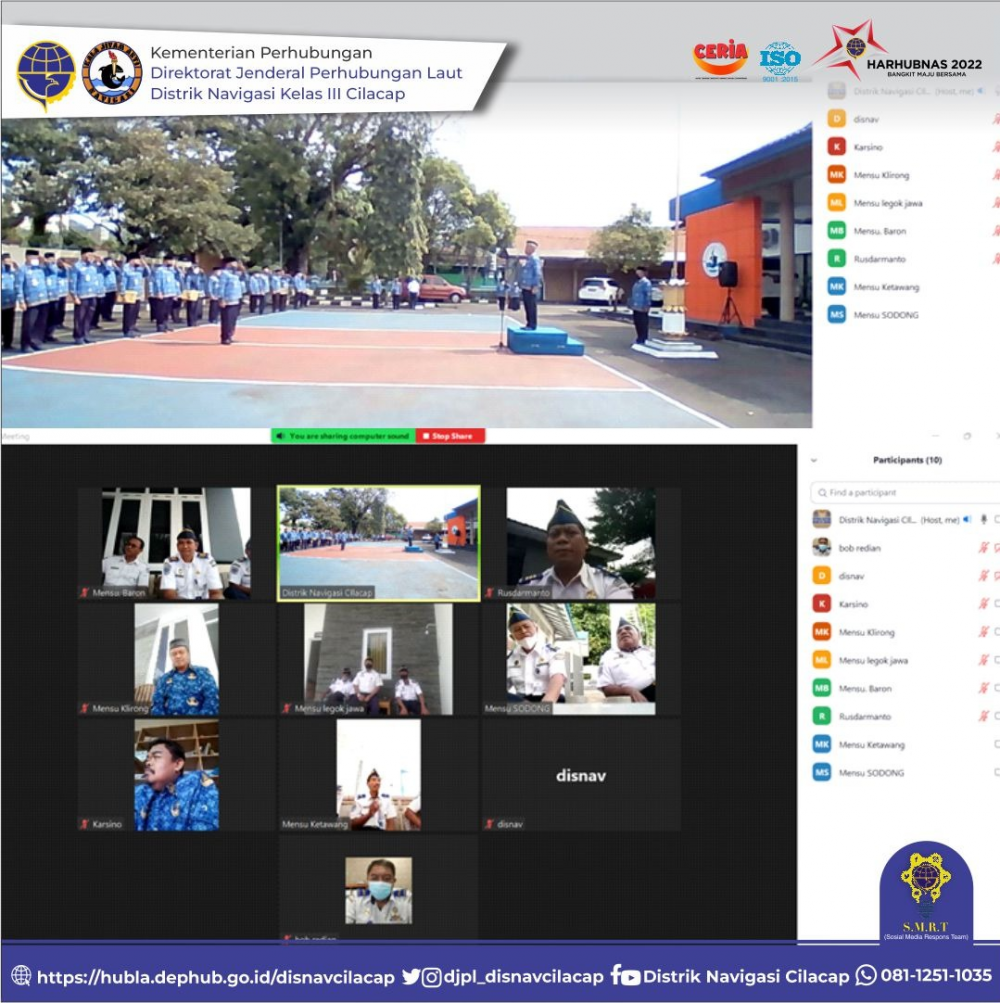The image size is (1000, 1003).
Task: Click the Instagram icon in the footer
Action: point(432,977)
